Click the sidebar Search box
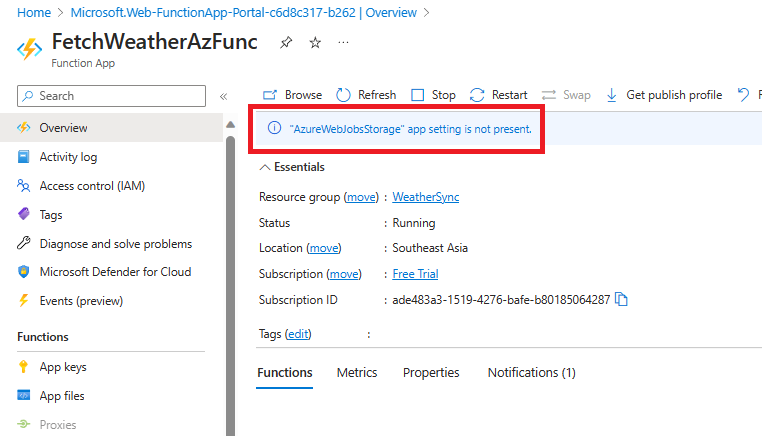 click(x=111, y=96)
